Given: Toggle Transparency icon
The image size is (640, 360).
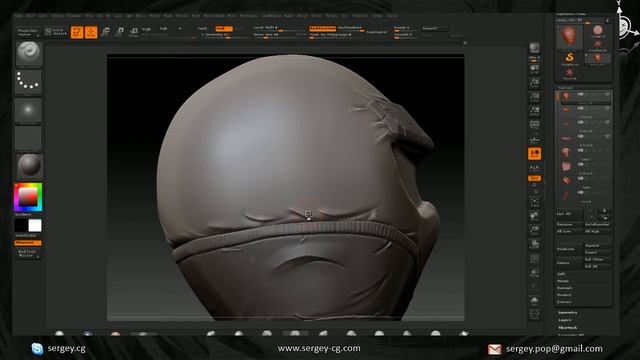Looking at the screenshot, I should 534,273.
